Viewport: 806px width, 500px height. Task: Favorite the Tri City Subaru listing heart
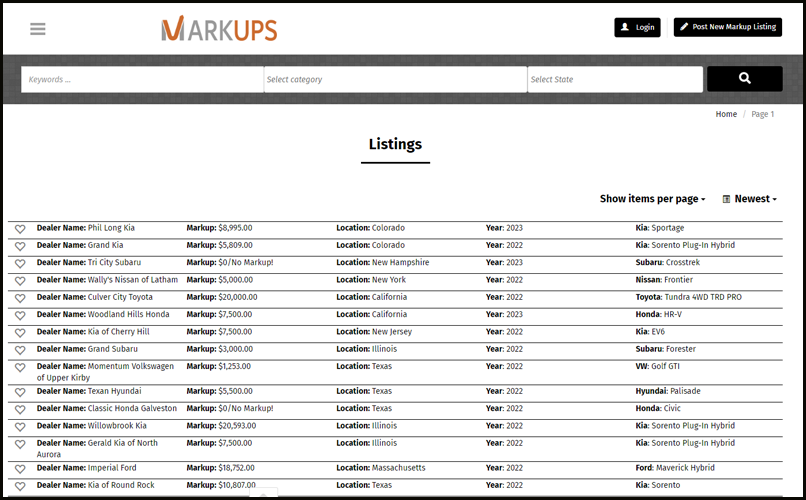(x=20, y=264)
